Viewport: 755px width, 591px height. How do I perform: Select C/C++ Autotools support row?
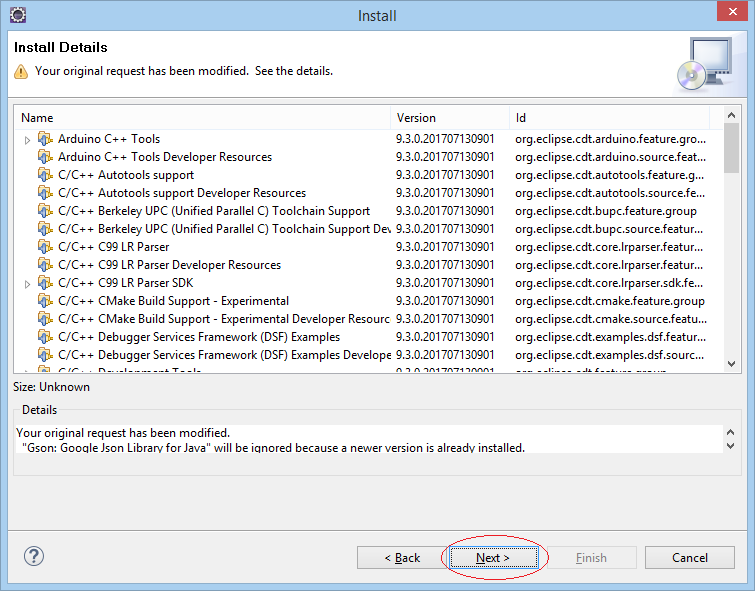pyautogui.click(x=126, y=175)
